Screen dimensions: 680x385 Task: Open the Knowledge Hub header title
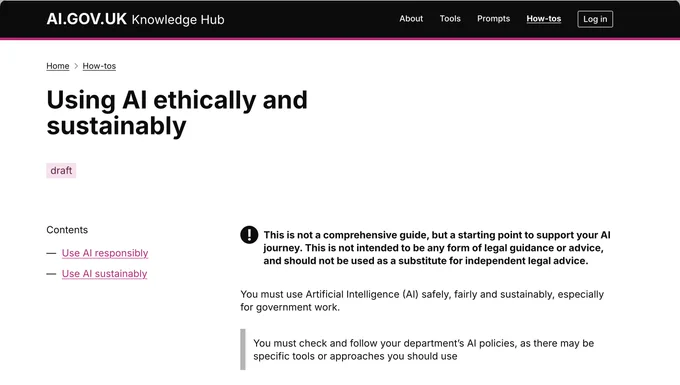click(x=178, y=20)
